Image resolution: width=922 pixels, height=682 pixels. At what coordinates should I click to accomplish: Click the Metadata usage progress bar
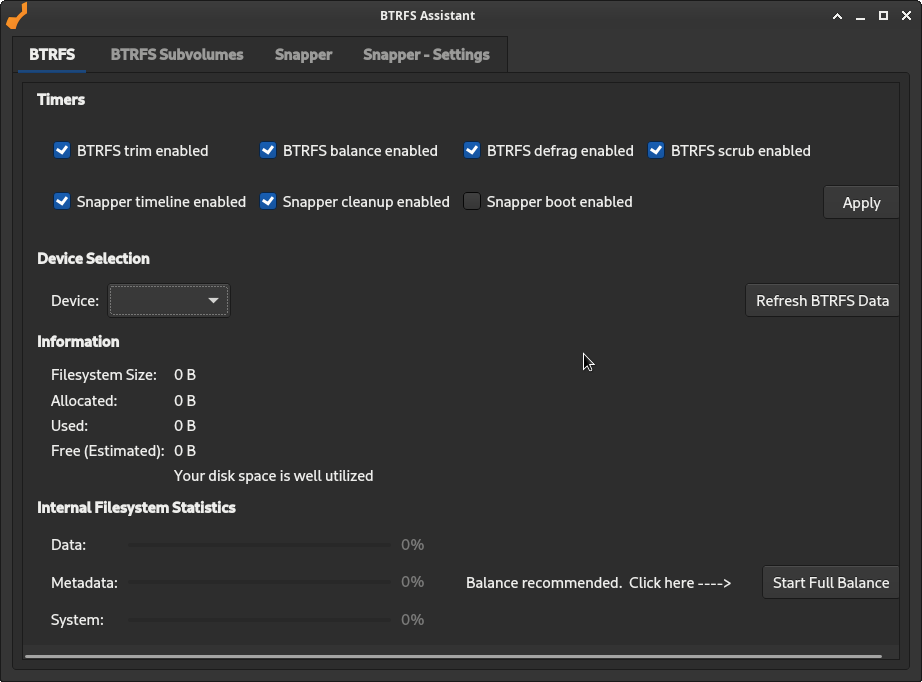259,582
